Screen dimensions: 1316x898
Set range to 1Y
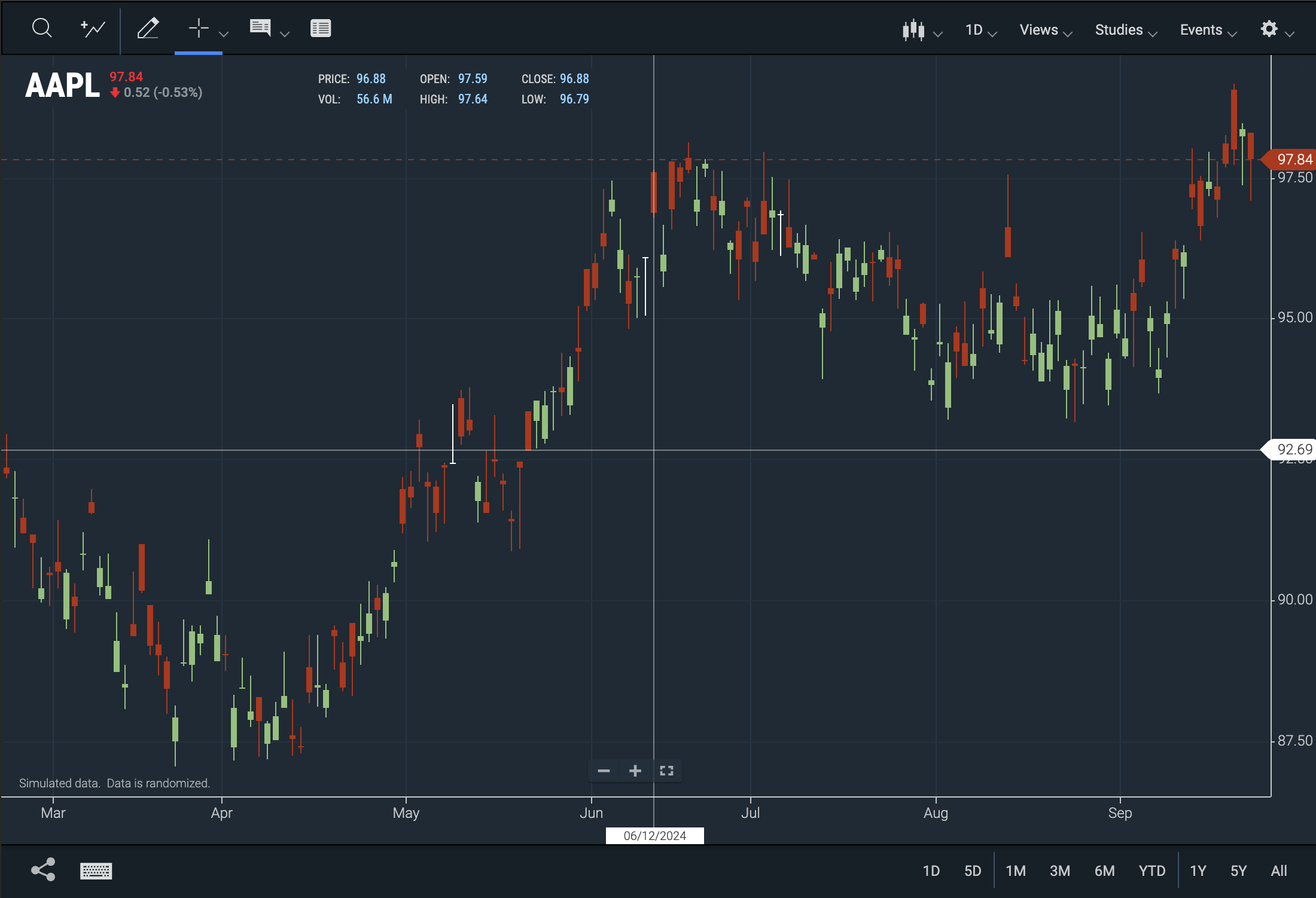(x=1198, y=870)
